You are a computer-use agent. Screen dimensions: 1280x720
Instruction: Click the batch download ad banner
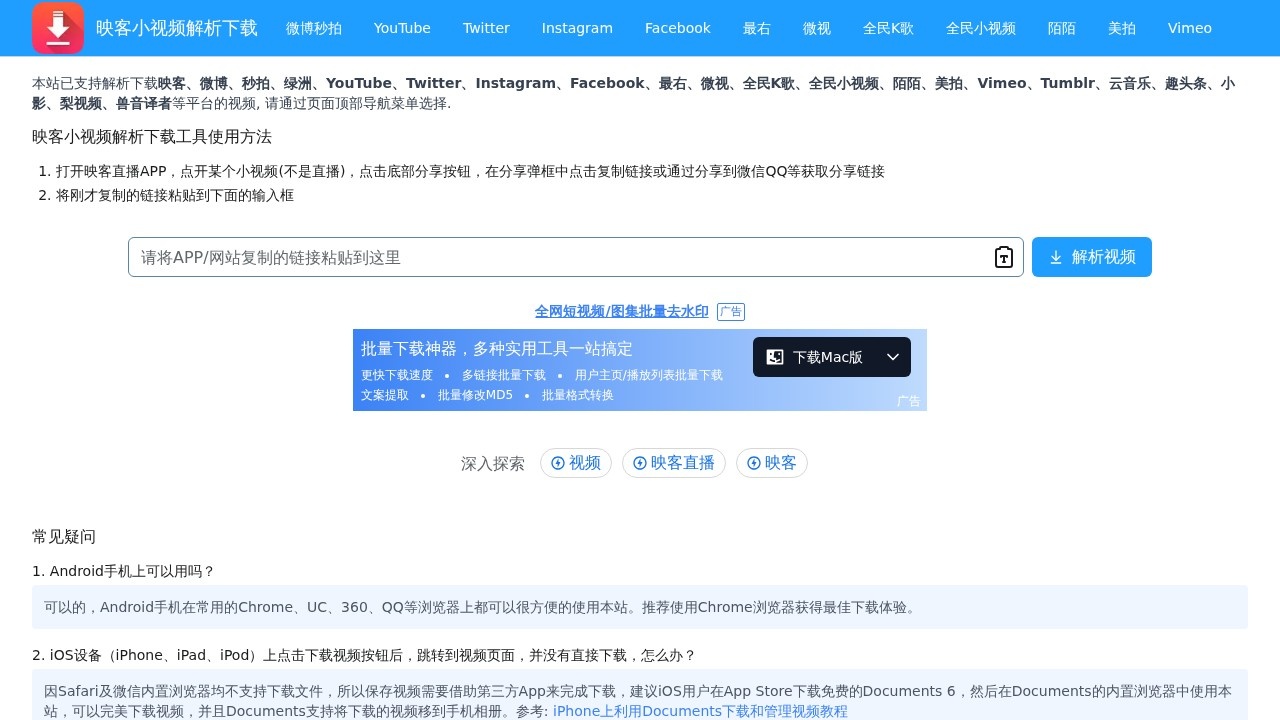point(550,370)
